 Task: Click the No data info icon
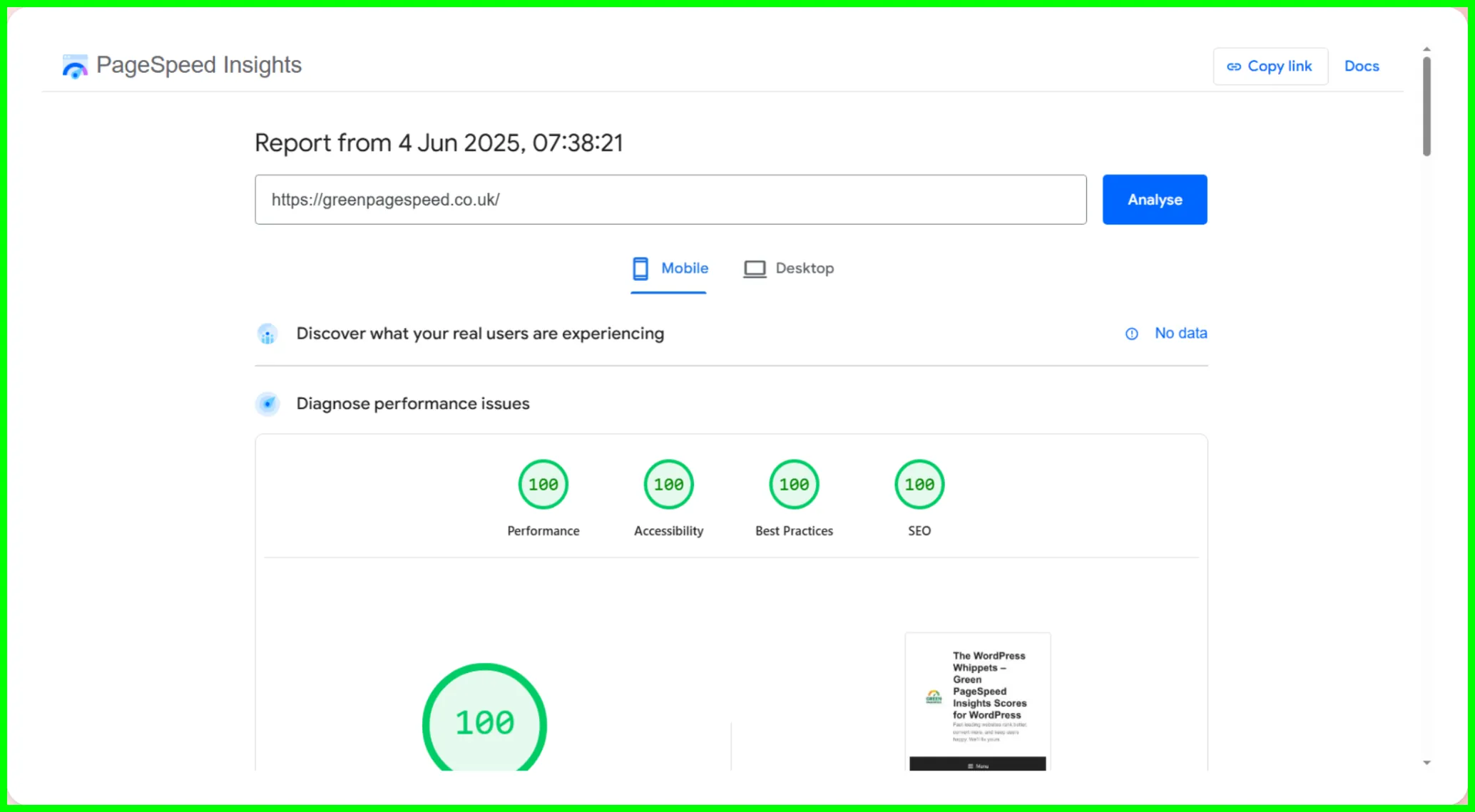point(1131,334)
